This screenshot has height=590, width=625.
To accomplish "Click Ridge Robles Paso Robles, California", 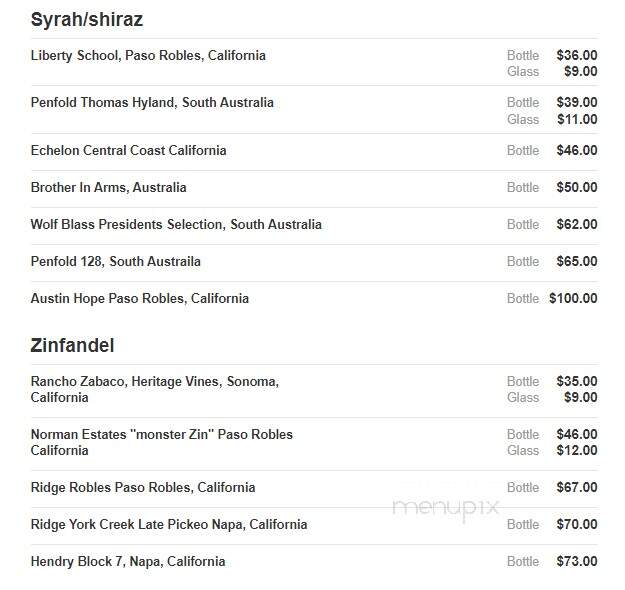I will (143, 488).
